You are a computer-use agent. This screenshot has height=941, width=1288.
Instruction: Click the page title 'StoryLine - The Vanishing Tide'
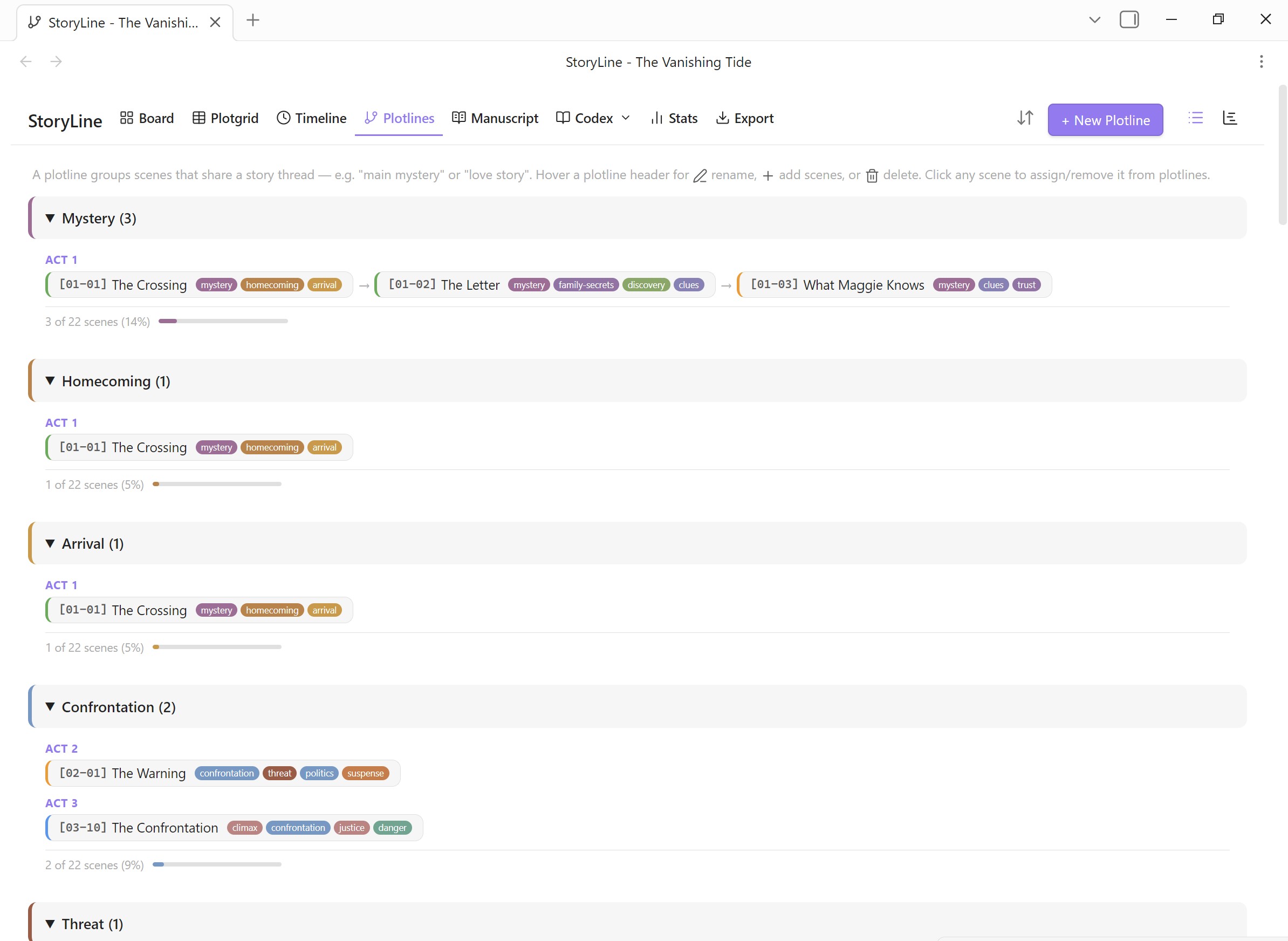point(658,62)
